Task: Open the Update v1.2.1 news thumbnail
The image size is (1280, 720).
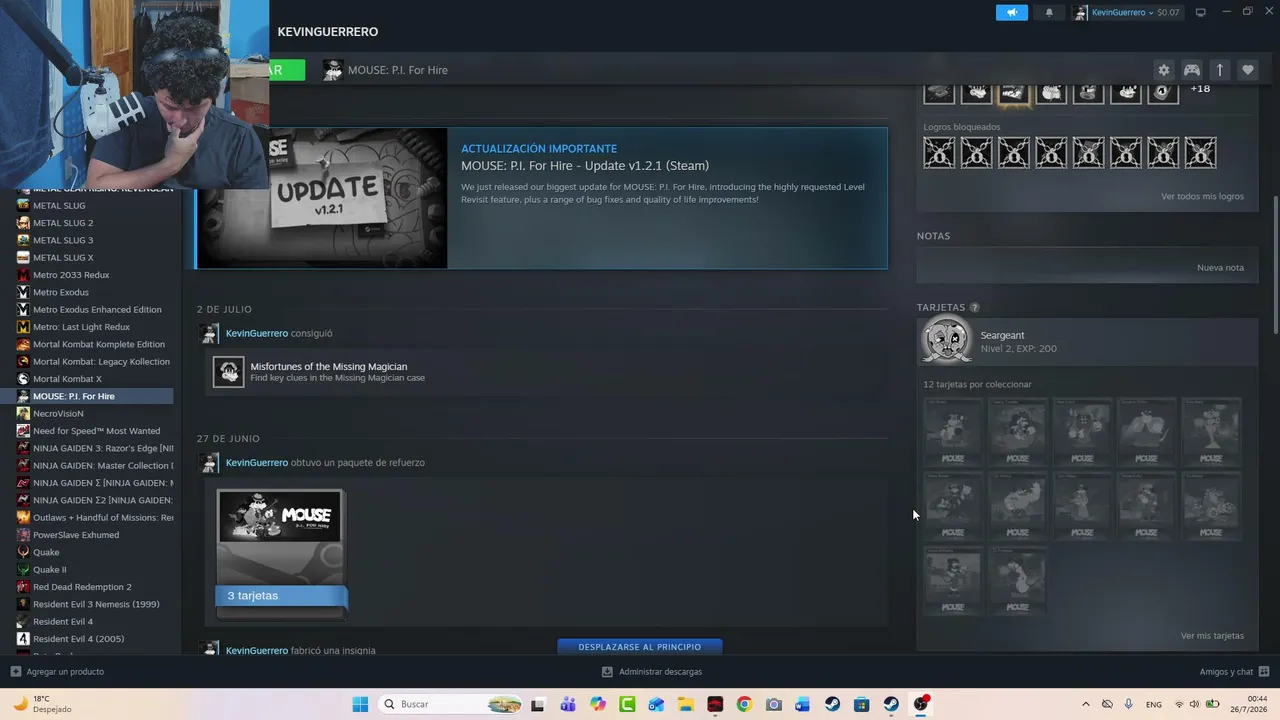Action: [x=322, y=198]
